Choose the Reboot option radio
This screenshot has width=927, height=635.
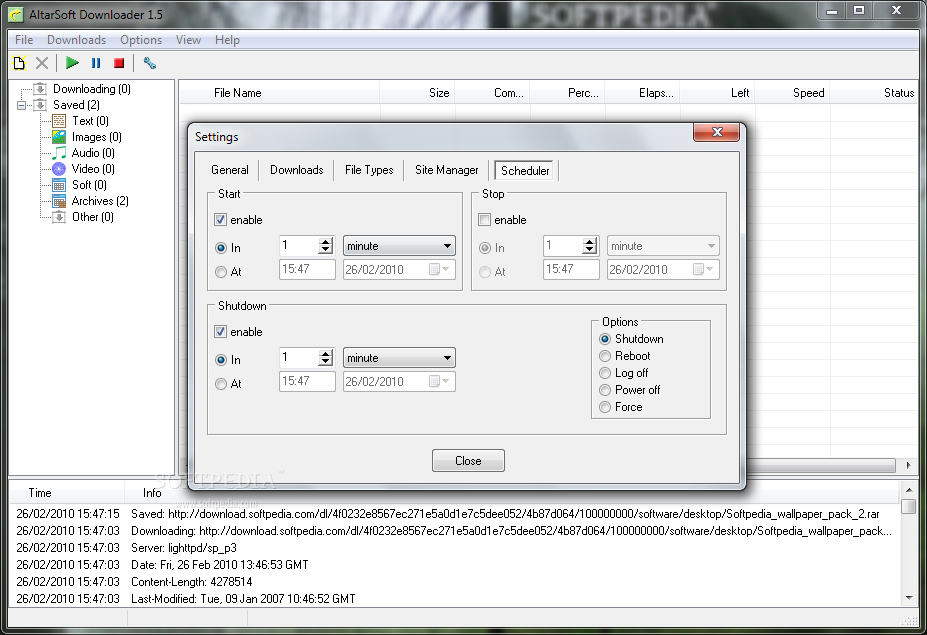point(605,356)
